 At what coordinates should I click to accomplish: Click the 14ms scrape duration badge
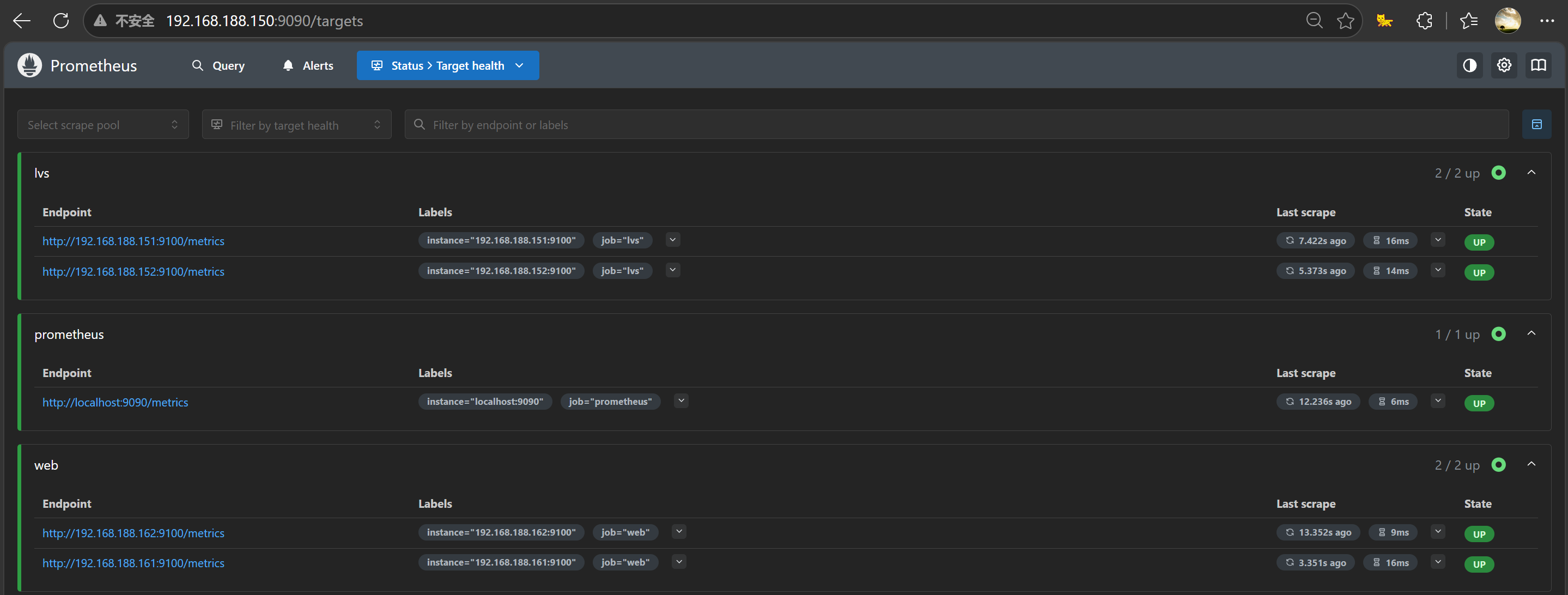coord(1390,271)
